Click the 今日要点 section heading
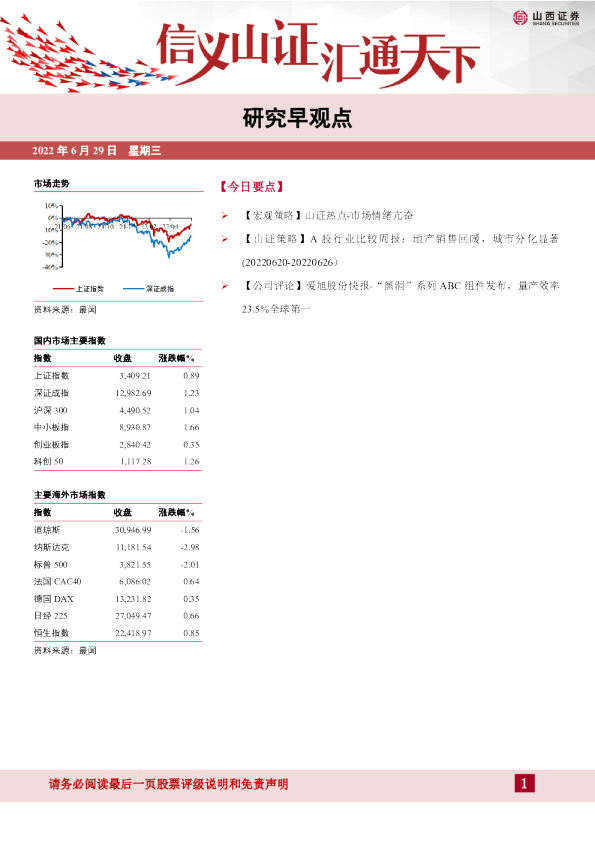The height and width of the screenshot is (842, 595). pos(251,187)
